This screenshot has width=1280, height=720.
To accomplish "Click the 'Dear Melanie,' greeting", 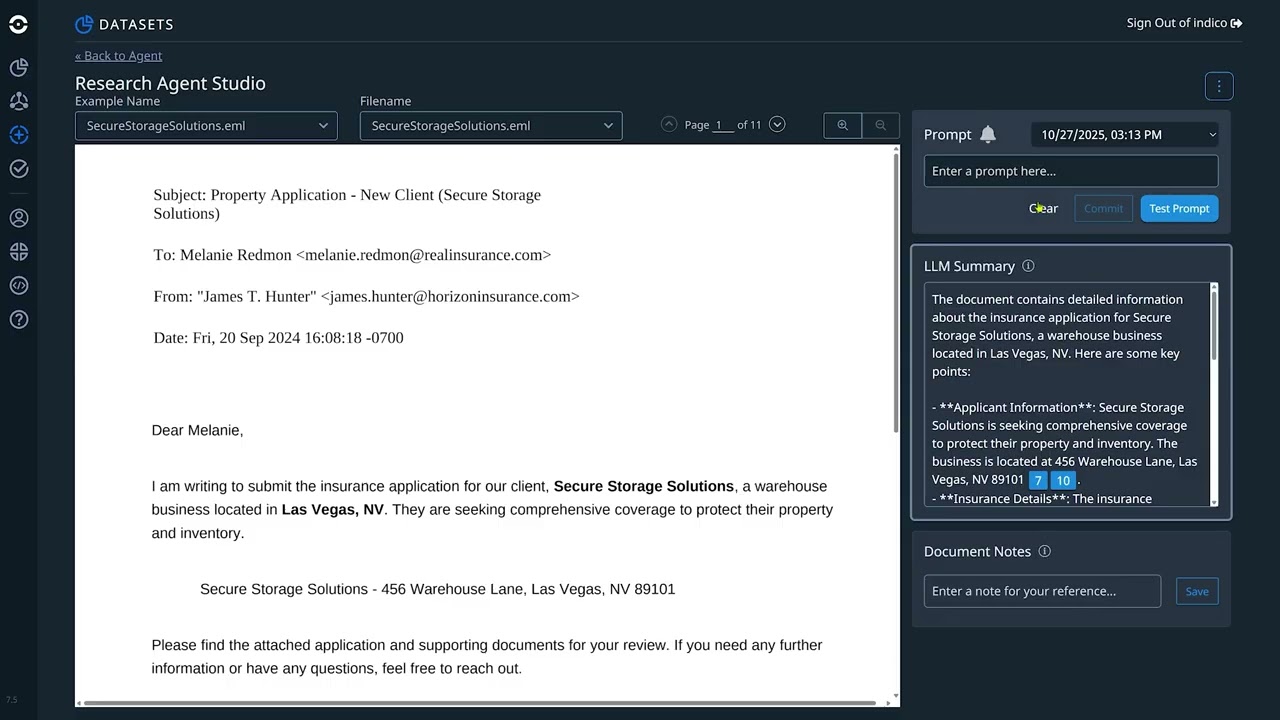I will point(197,430).
